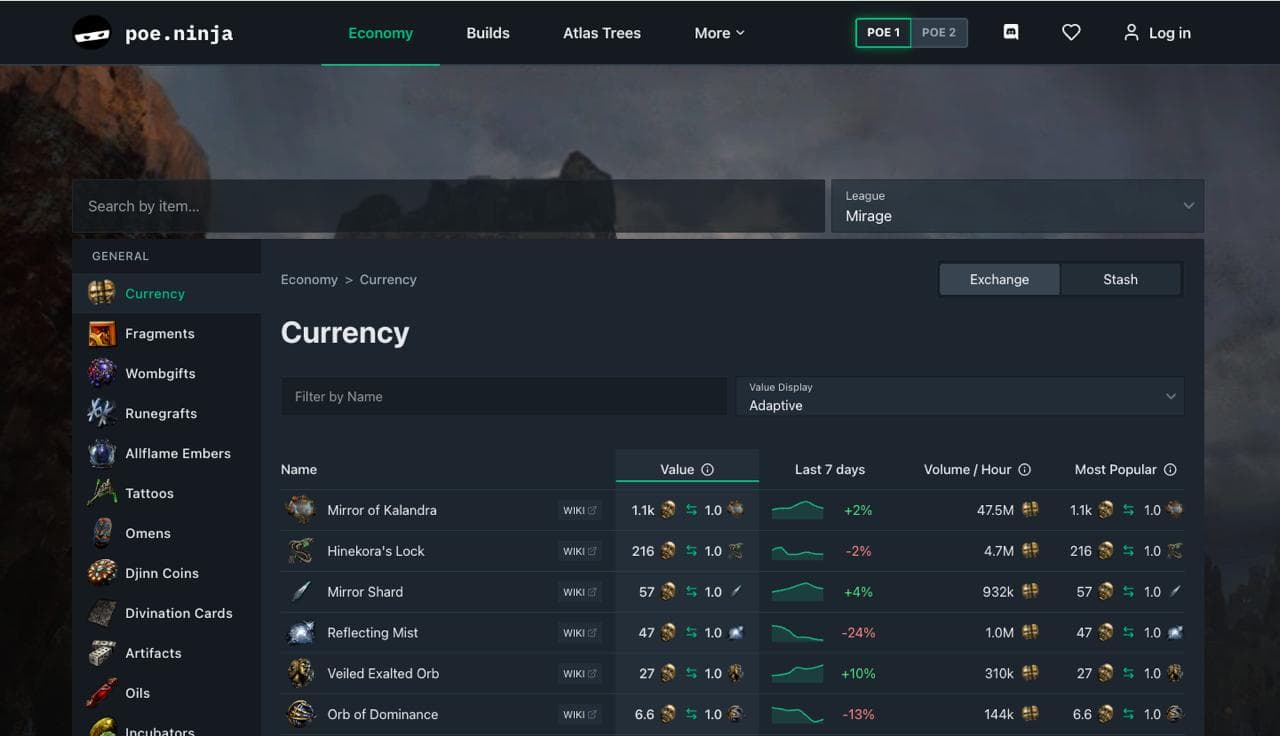Focus the Filter by Name field
The width and height of the screenshot is (1280, 736).
point(504,396)
